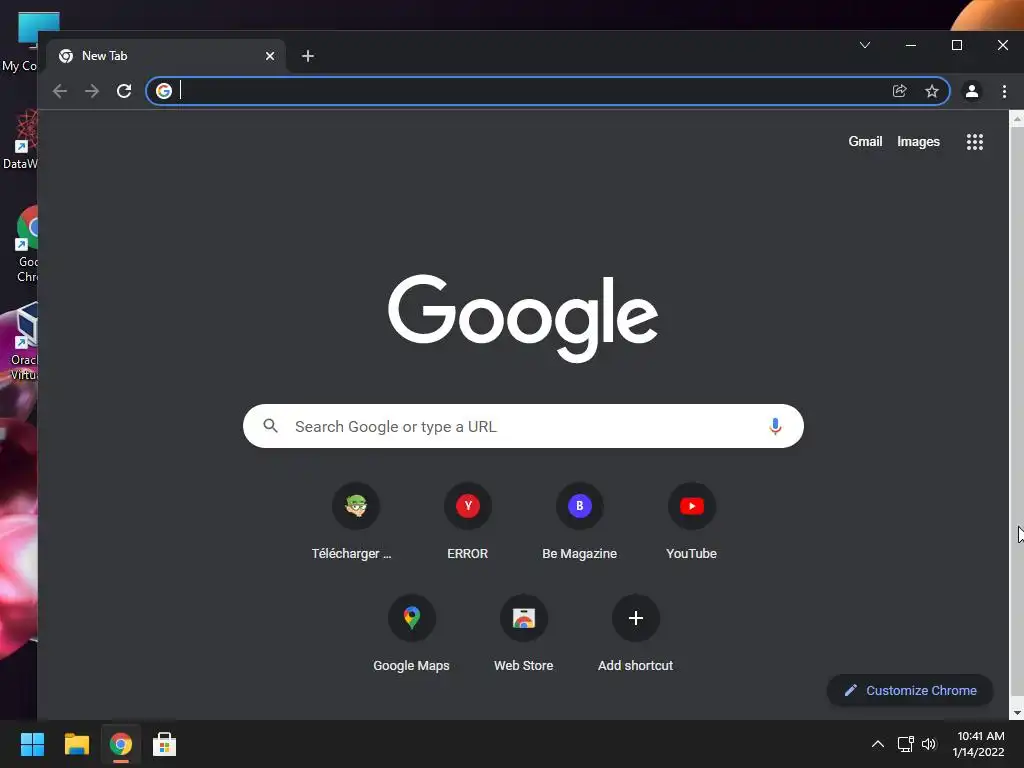The width and height of the screenshot is (1024, 768).
Task: Click the browser forward arrow
Action: (x=92, y=91)
